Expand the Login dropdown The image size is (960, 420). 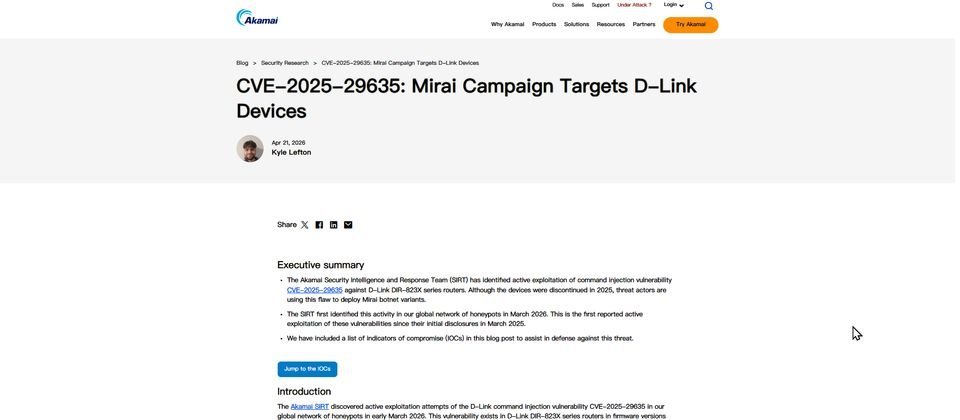(673, 5)
